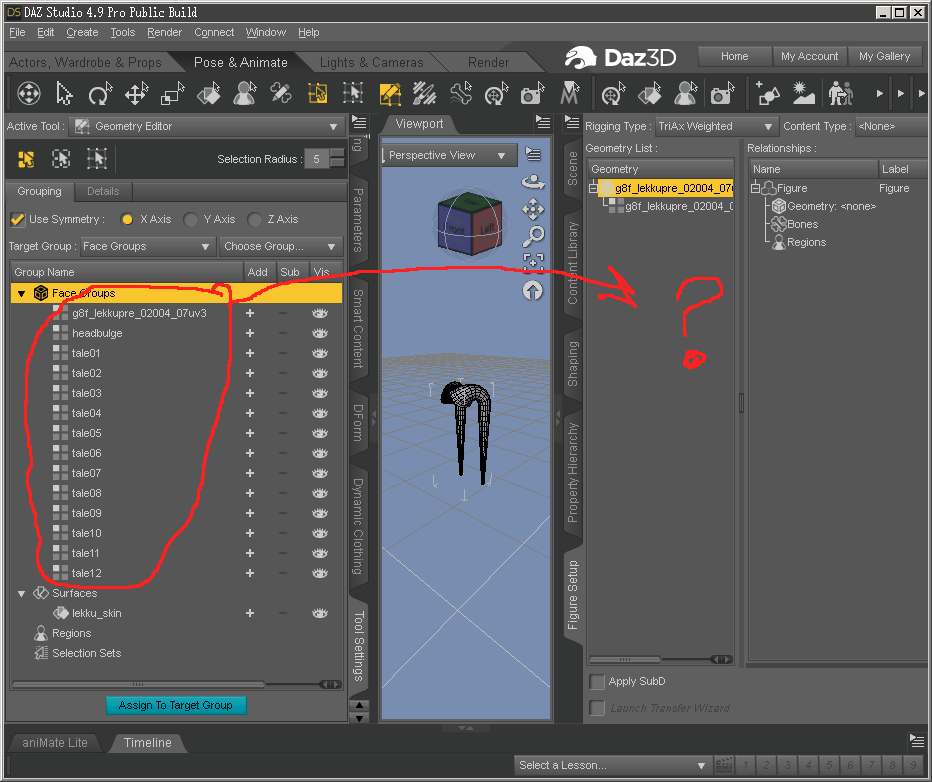Open the Select a Lesson dropdown

click(x=612, y=765)
